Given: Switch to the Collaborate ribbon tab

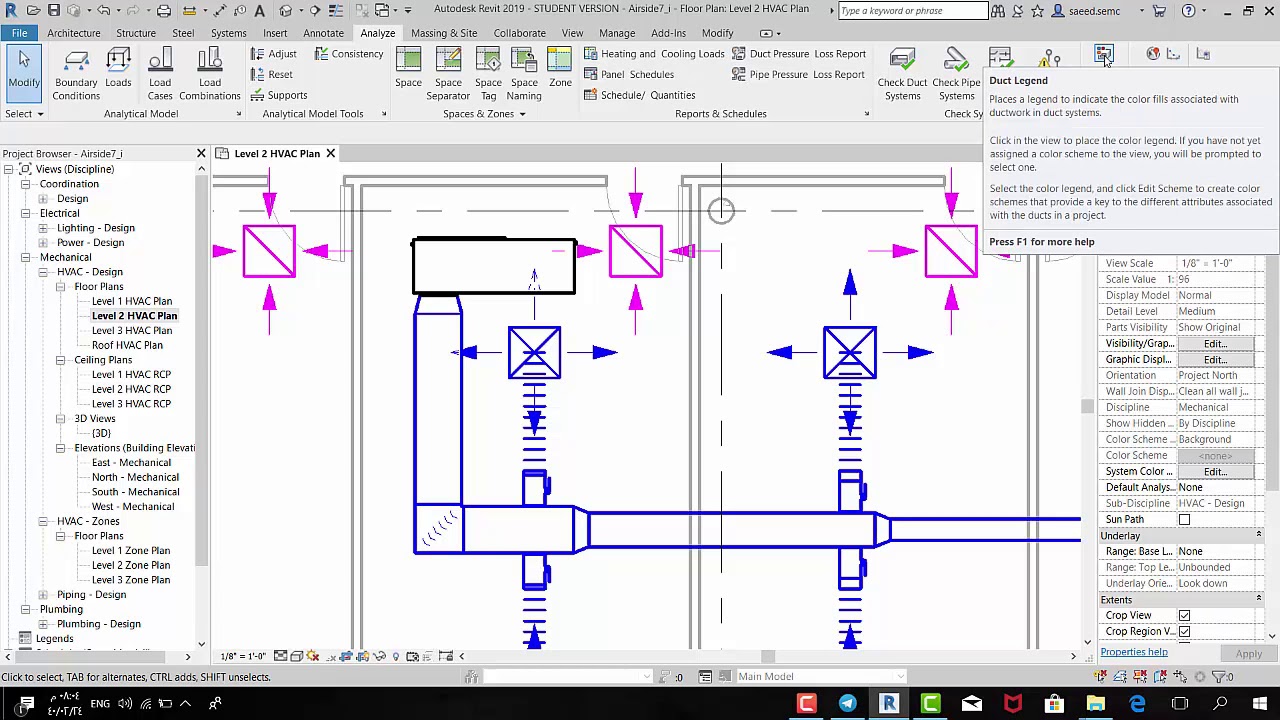Looking at the screenshot, I should point(519,33).
